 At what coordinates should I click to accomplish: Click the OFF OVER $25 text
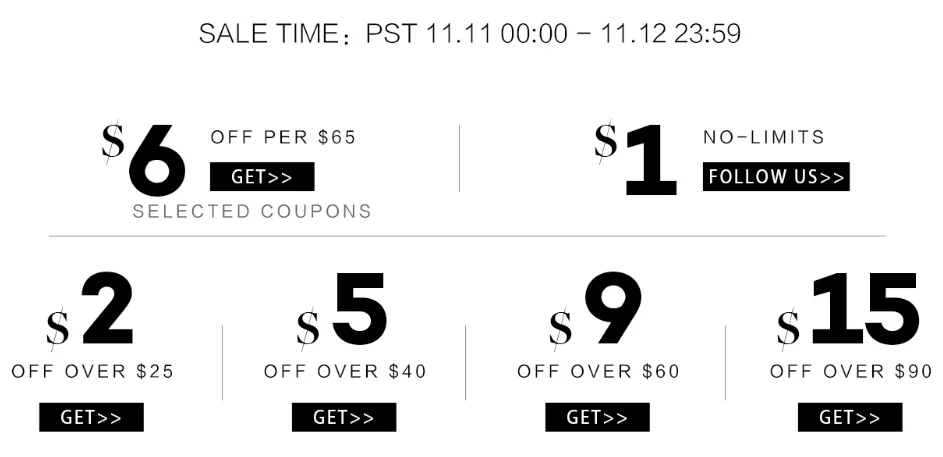pos(93,372)
